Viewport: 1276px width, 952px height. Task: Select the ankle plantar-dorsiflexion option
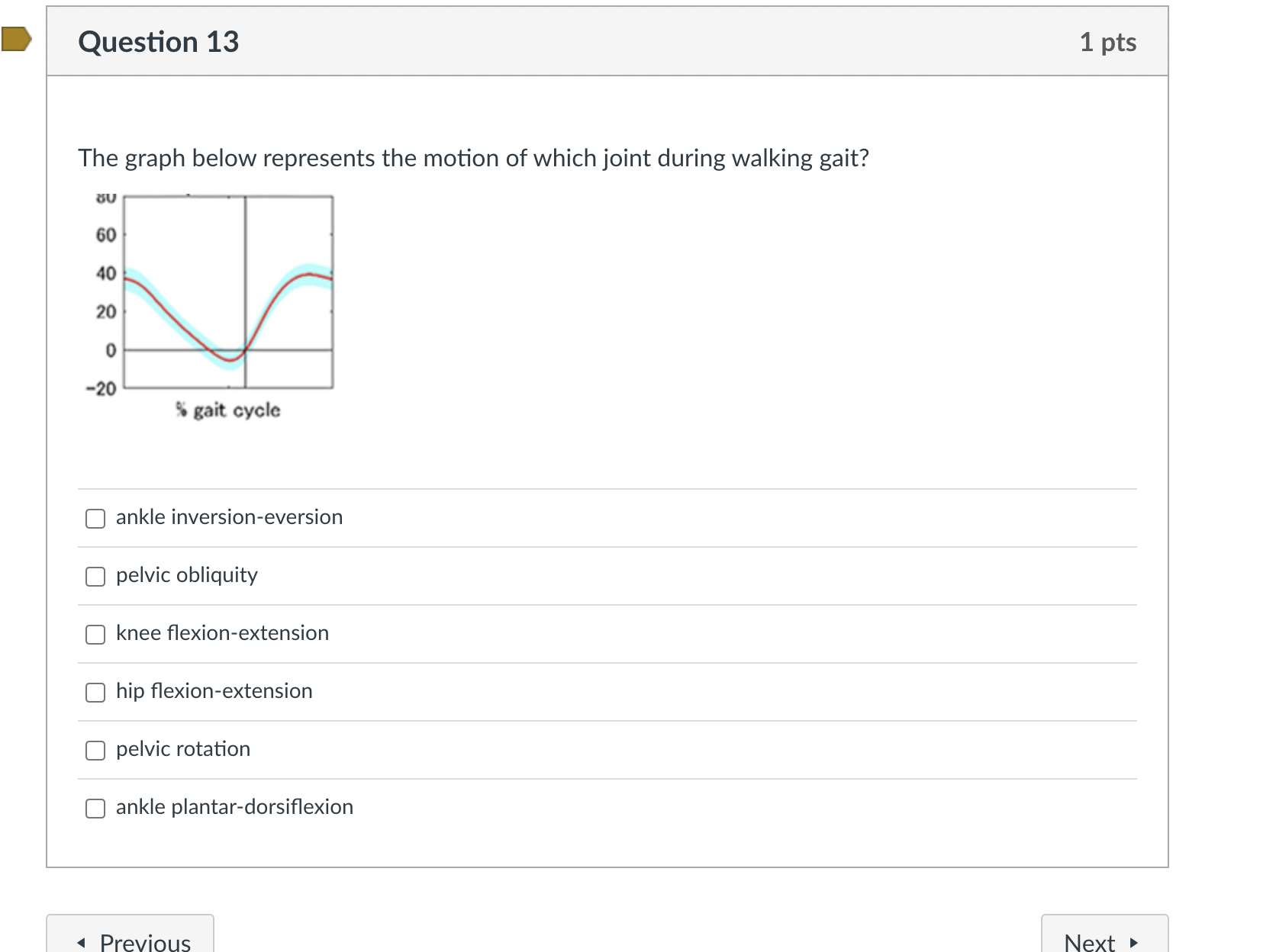[95, 809]
